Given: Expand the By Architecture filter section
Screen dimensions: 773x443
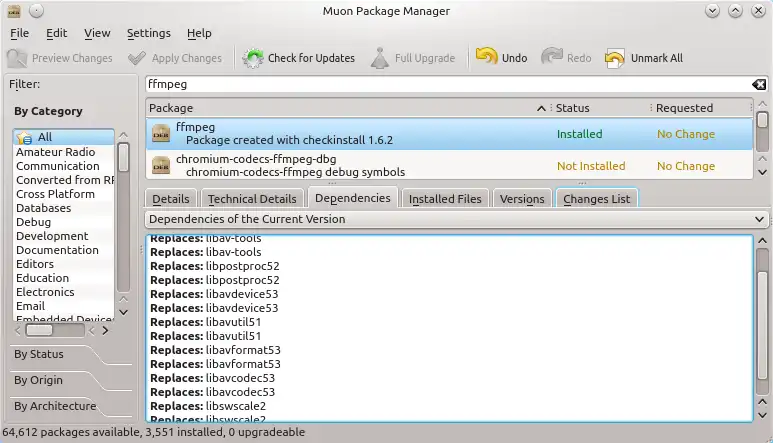Looking at the screenshot, I should pos(55,406).
